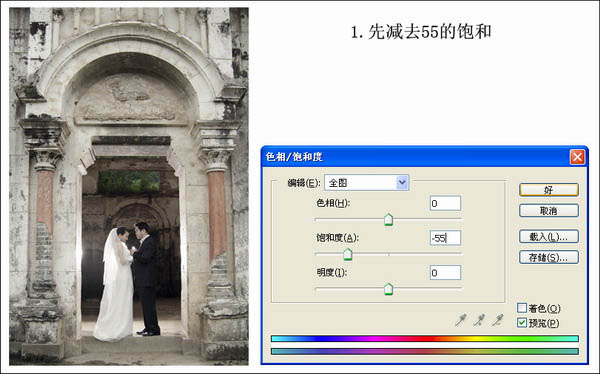
Task: Close the 色相/饱和度 dialog
Action: click(577, 157)
